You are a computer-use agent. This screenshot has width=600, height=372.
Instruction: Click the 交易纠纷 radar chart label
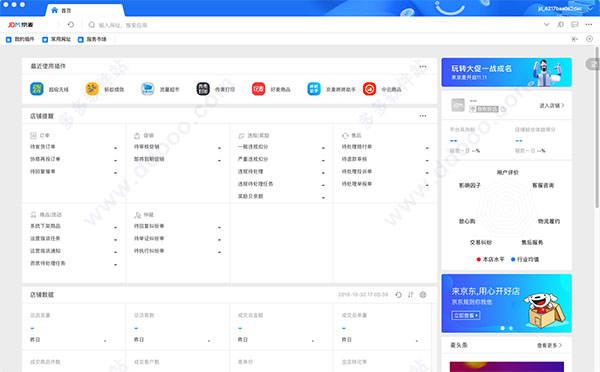[x=481, y=243]
